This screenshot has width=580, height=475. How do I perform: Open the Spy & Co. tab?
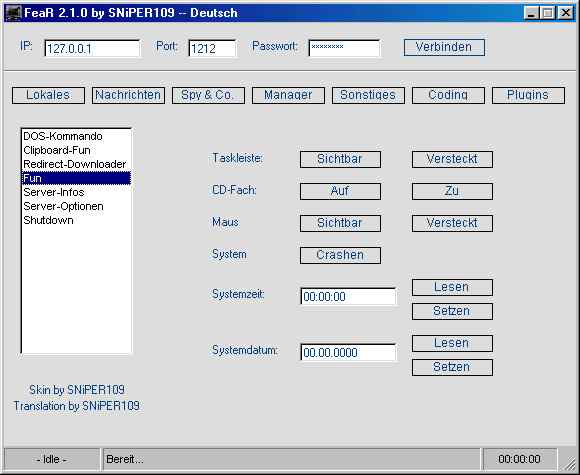(208, 95)
